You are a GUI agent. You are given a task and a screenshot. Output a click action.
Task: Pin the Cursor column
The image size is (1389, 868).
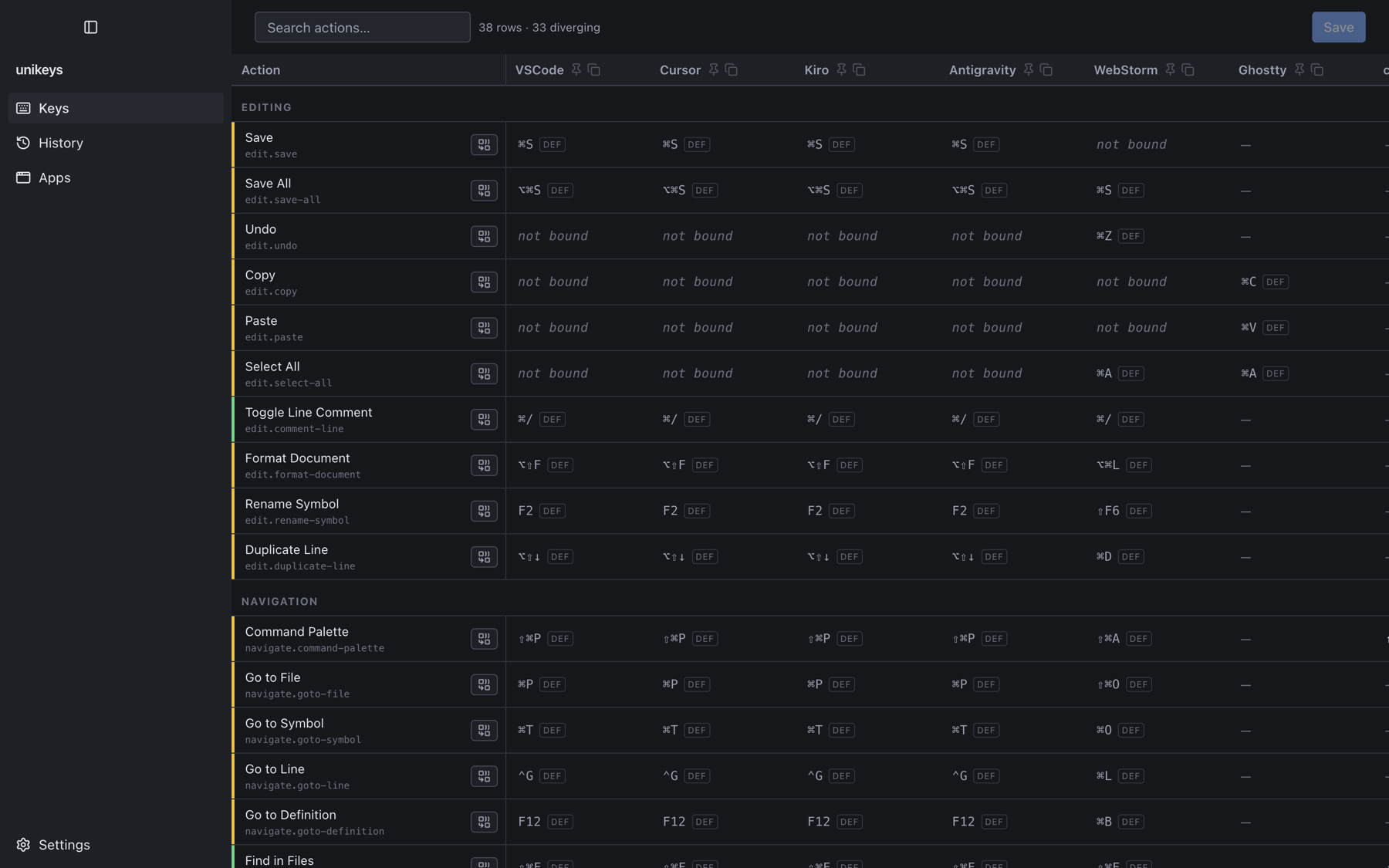[x=714, y=69]
